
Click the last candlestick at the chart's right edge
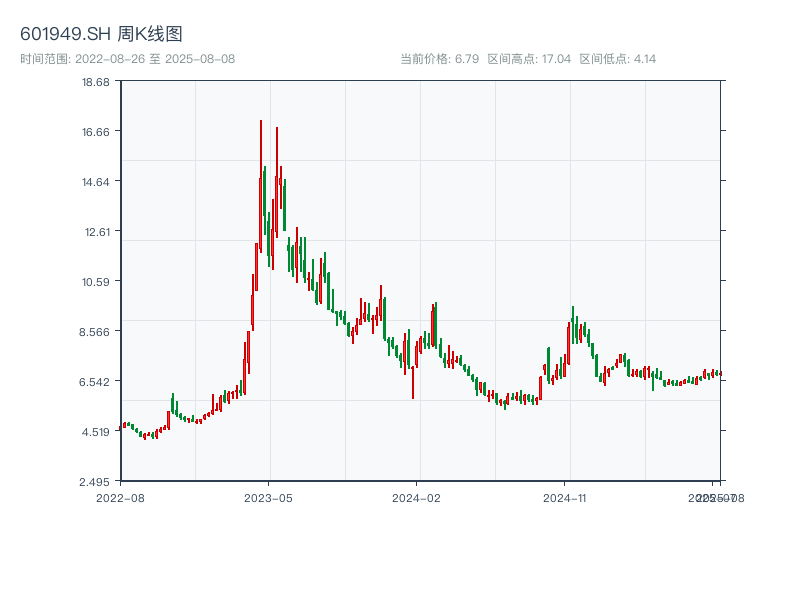tap(722, 373)
